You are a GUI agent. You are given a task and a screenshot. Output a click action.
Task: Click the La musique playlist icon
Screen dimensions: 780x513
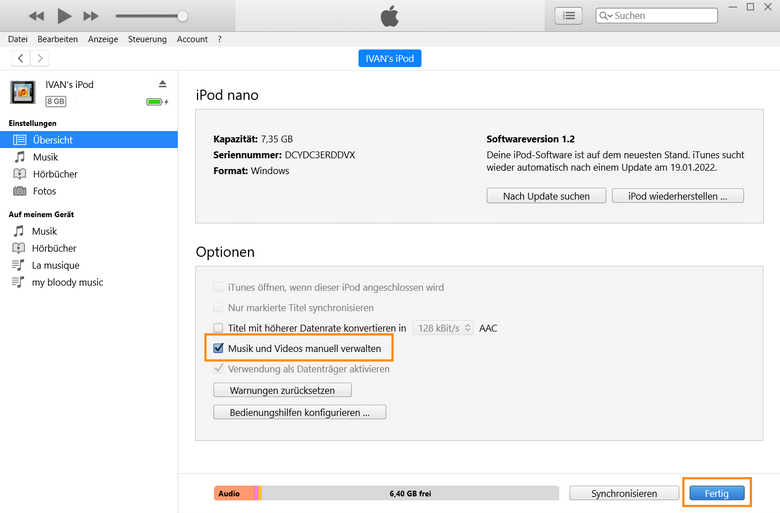pos(18,265)
